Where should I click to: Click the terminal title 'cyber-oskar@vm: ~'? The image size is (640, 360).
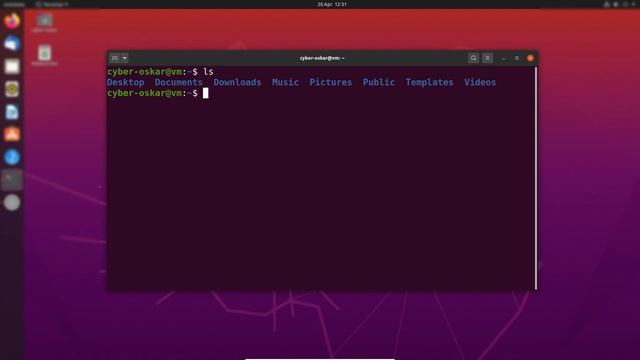click(x=322, y=58)
